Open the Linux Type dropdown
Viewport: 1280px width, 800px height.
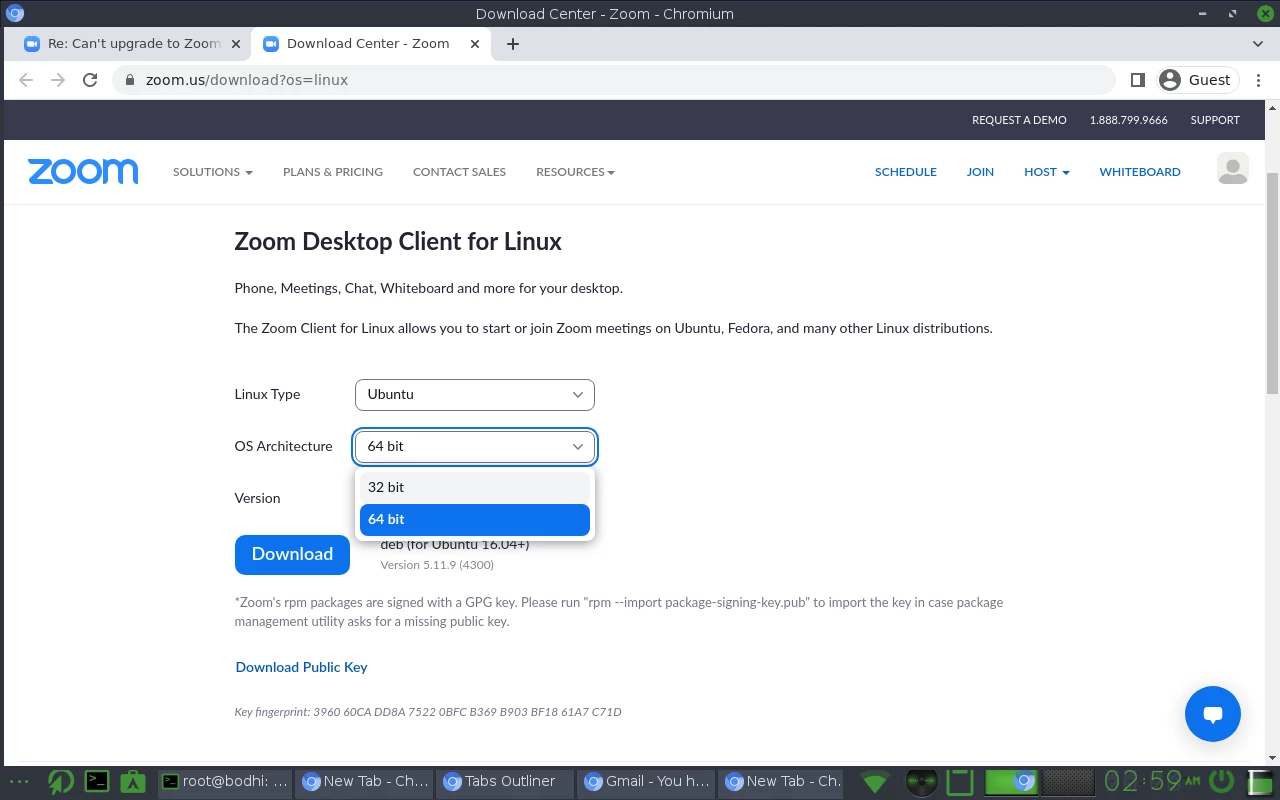click(475, 394)
